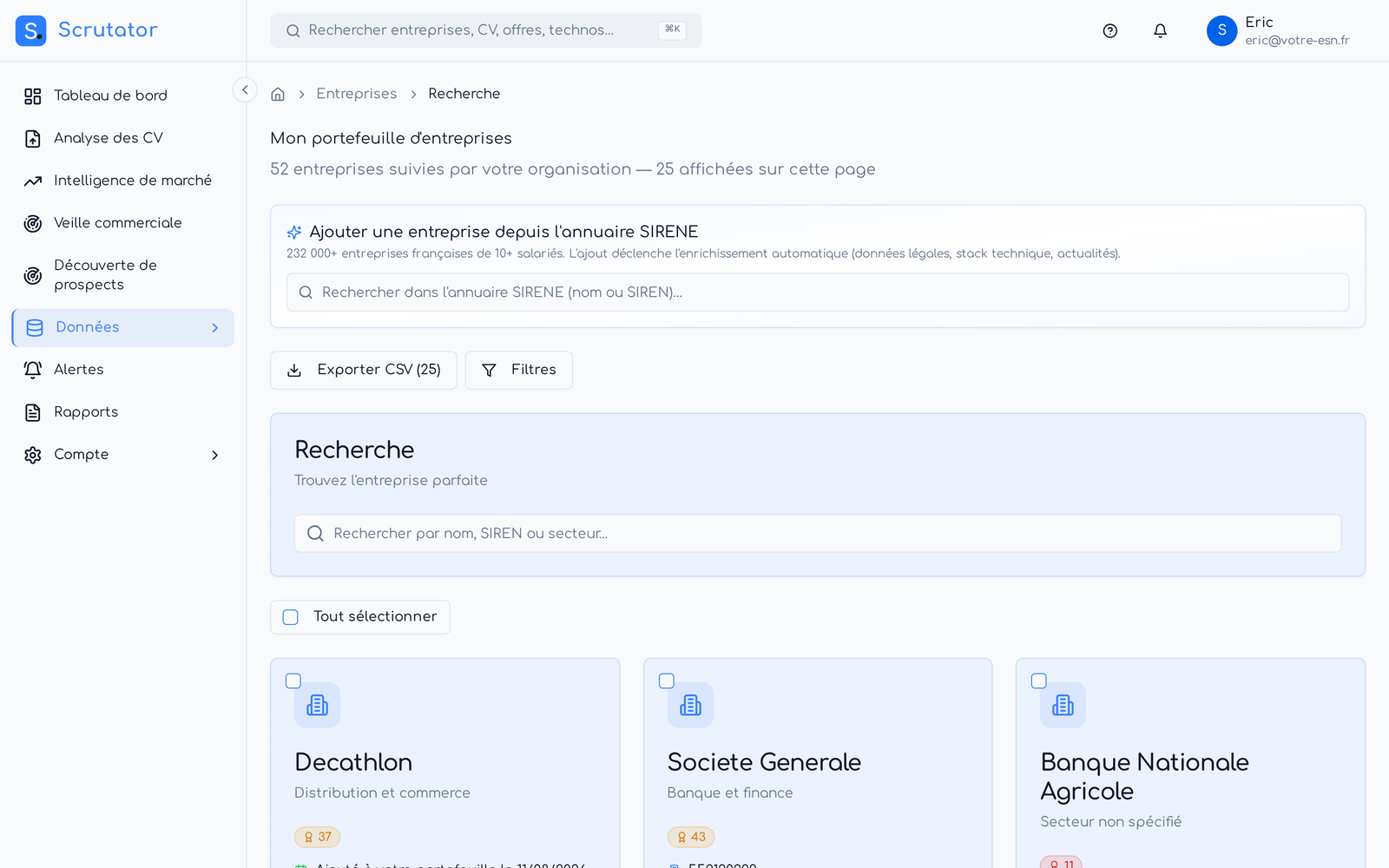The height and width of the screenshot is (868, 1389).
Task: Click the sparkle icon beside SIRENE heading
Action: pyautogui.click(x=294, y=232)
